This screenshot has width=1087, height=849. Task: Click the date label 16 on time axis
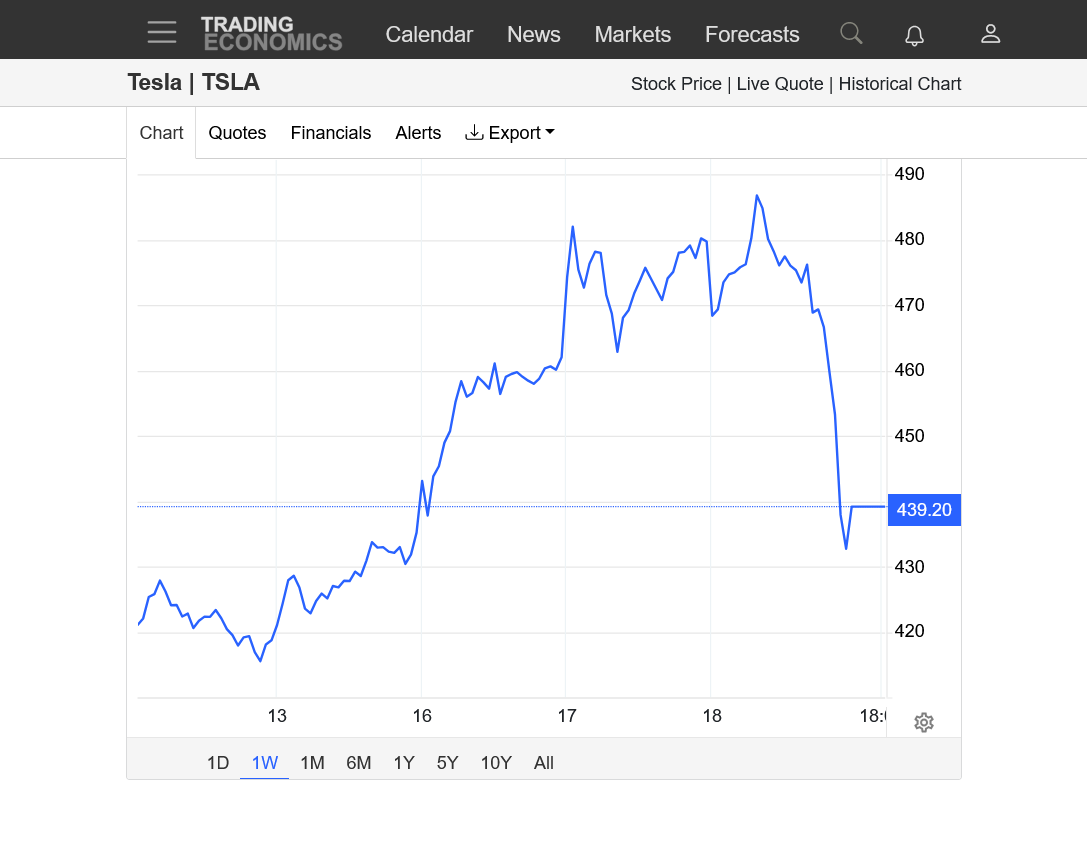click(422, 716)
